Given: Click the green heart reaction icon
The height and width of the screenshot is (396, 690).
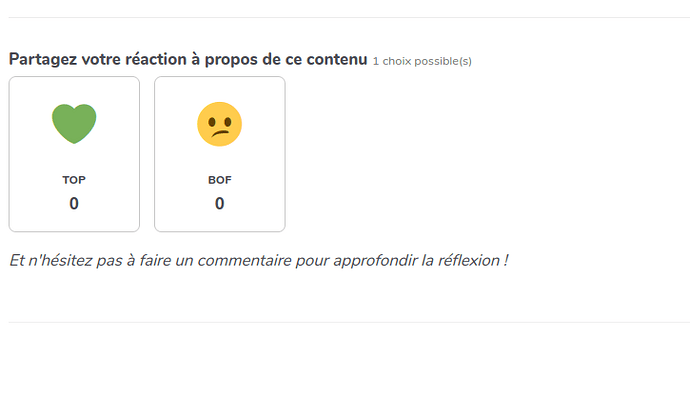Looking at the screenshot, I should (74, 124).
